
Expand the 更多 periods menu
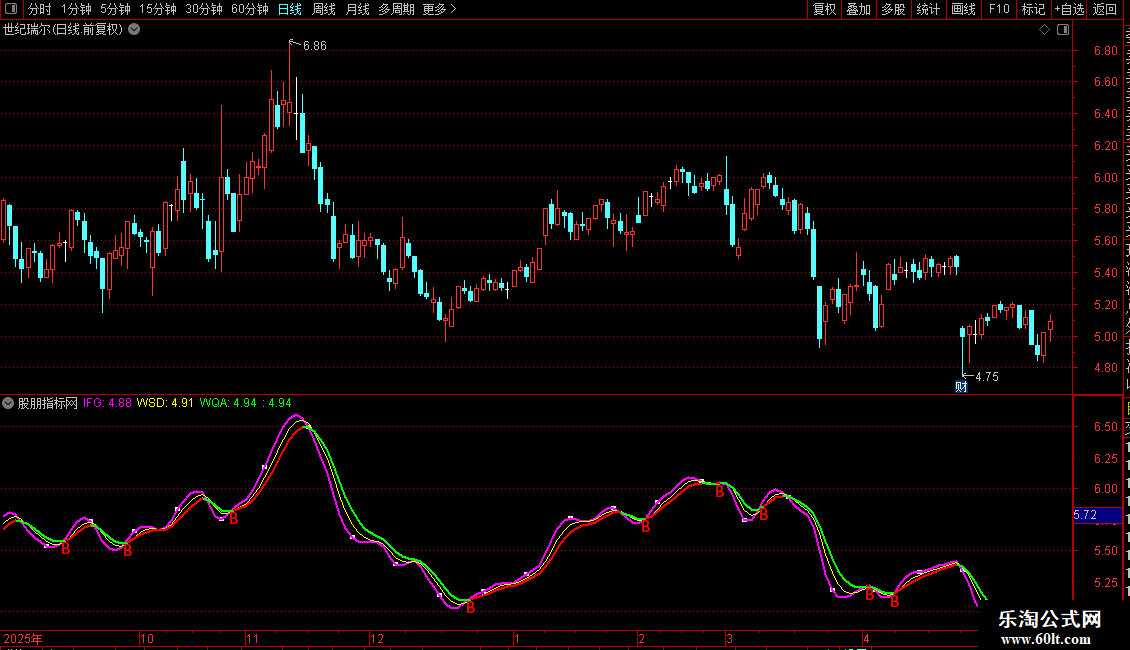pos(439,9)
